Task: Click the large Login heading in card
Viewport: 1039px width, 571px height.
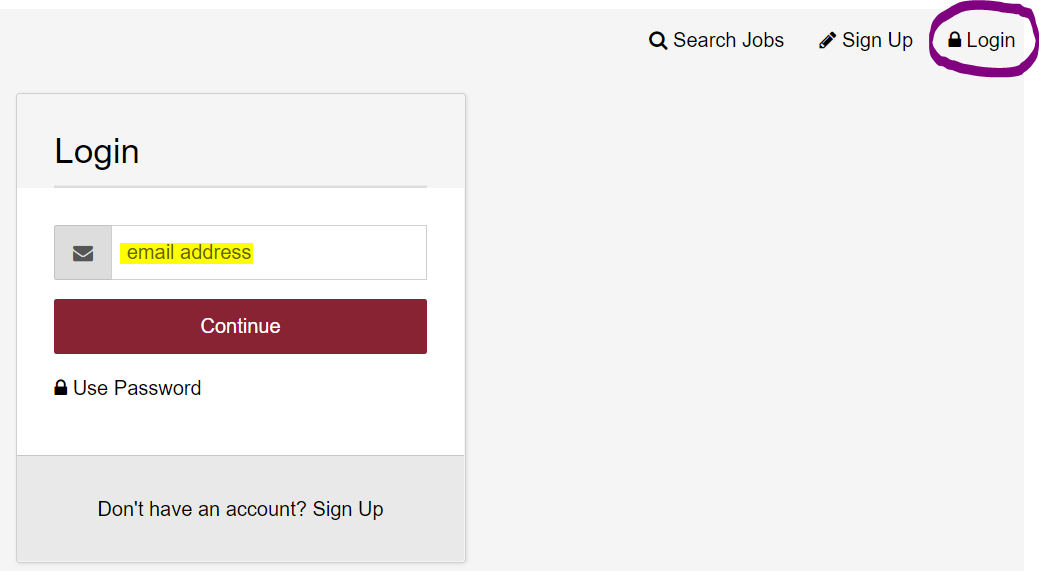Action: click(97, 152)
